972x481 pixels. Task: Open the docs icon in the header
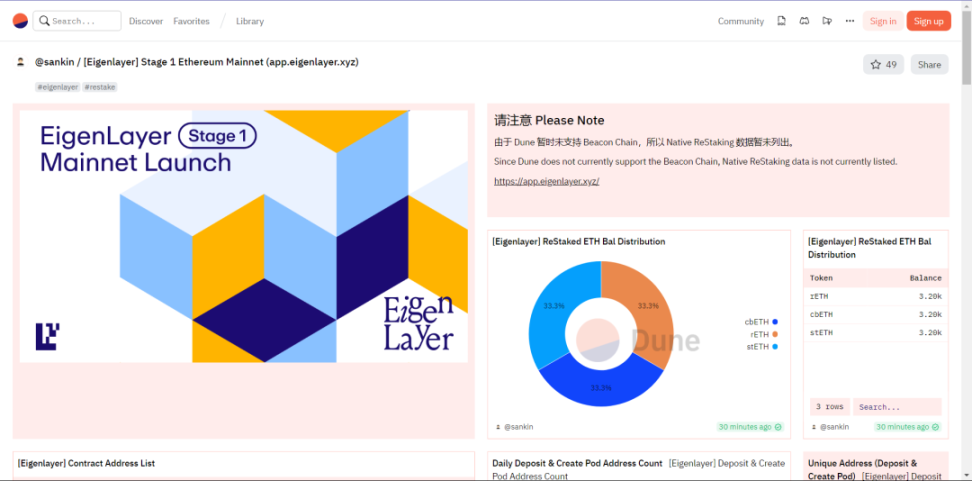(x=781, y=21)
